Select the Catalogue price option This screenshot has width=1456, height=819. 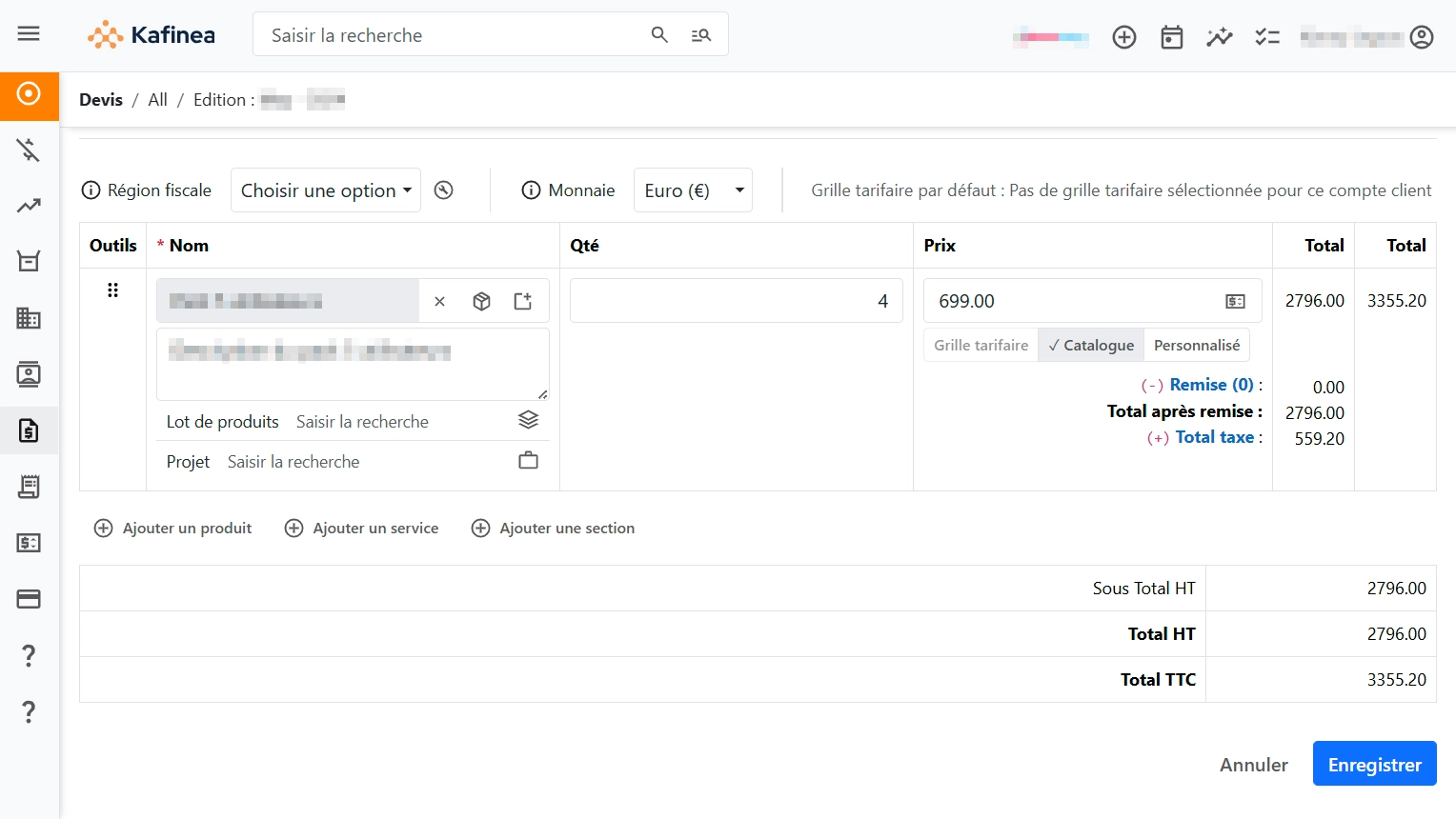pos(1091,345)
